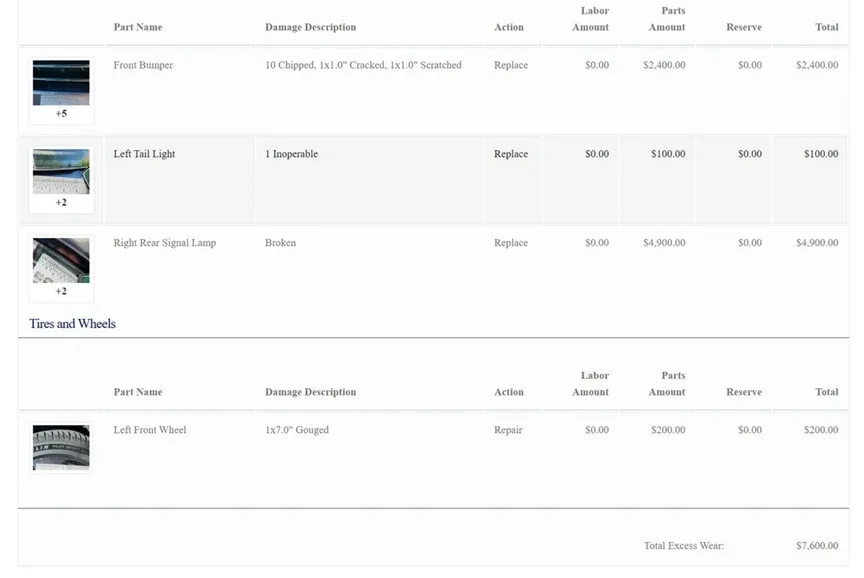Click the Left Front Wheel Repair action
864x578 pixels.
508,430
